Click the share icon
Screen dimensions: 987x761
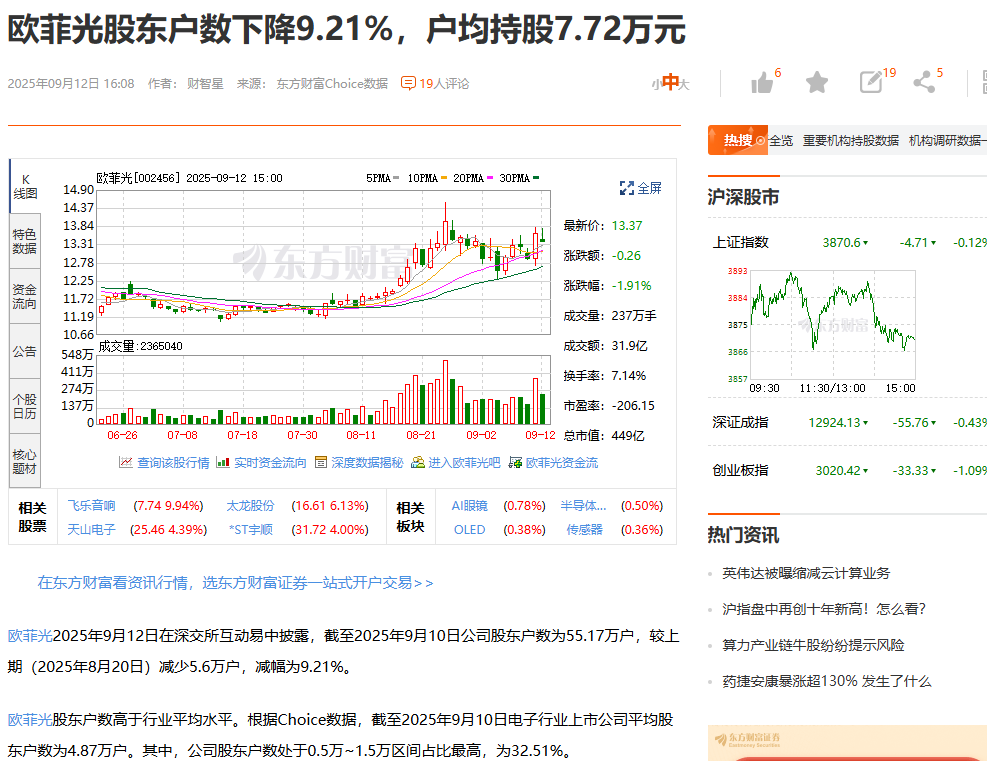tap(924, 82)
